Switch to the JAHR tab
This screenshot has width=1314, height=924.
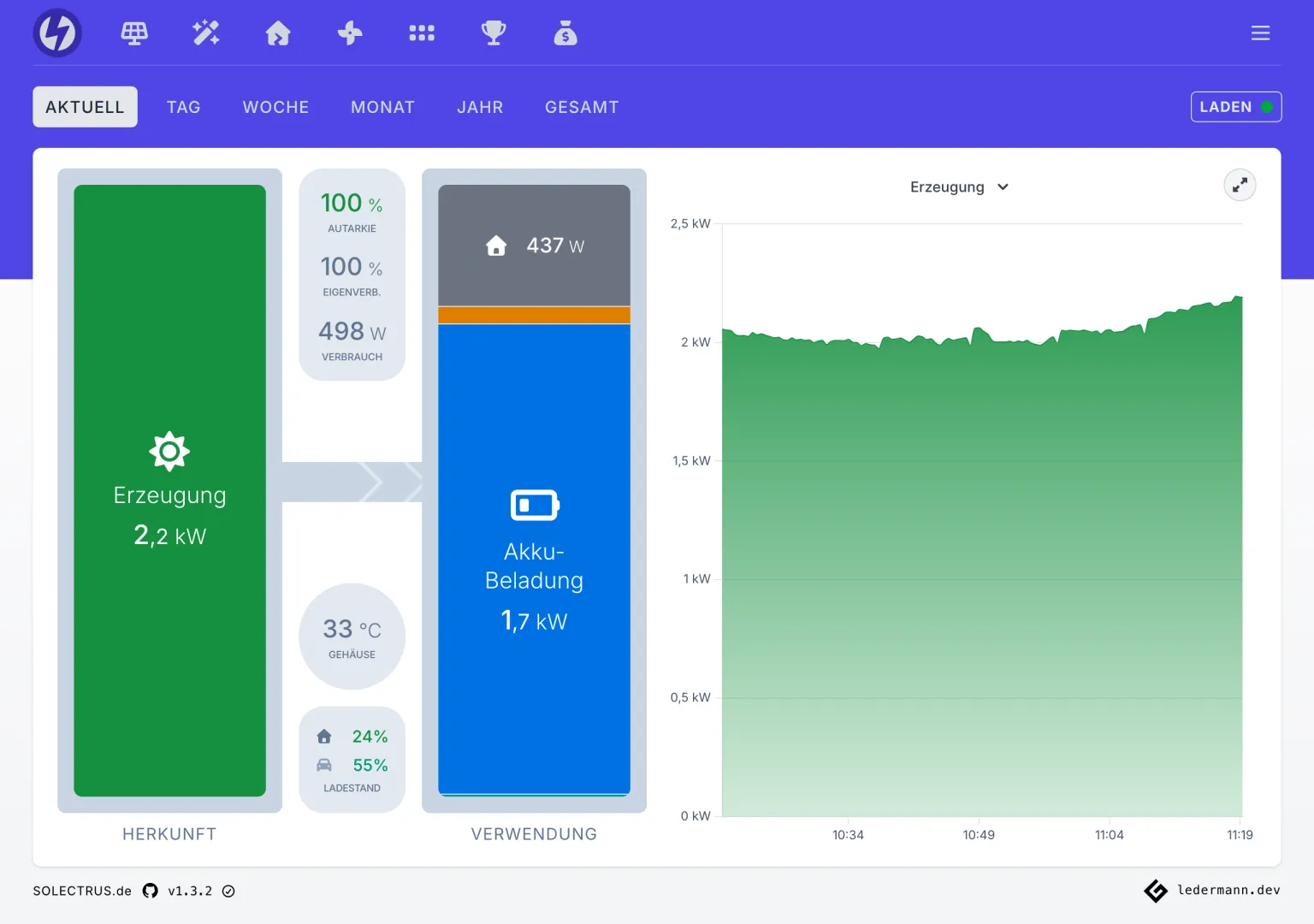(x=480, y=107)
